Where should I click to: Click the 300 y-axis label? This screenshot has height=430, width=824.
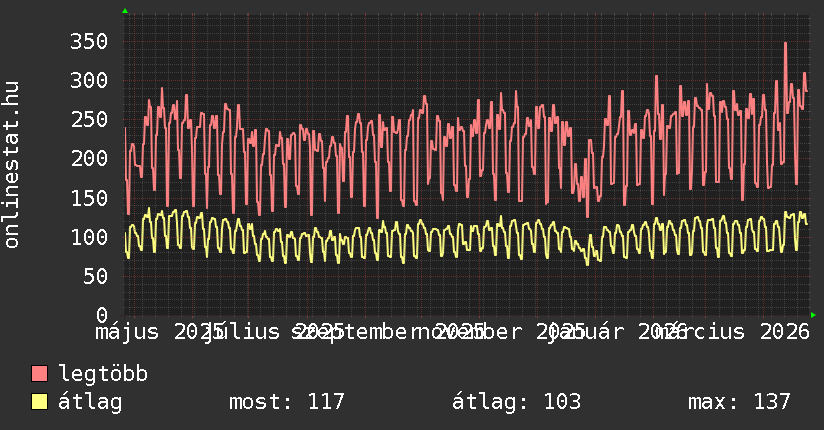[88, 80]
